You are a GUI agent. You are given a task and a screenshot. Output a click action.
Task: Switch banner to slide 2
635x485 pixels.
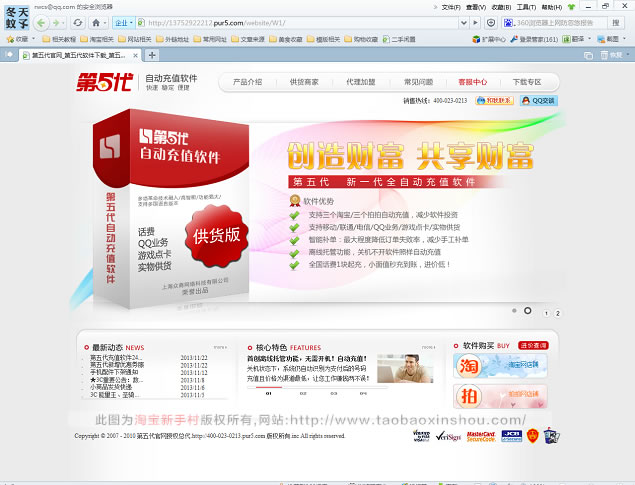(x=557, y=313)
